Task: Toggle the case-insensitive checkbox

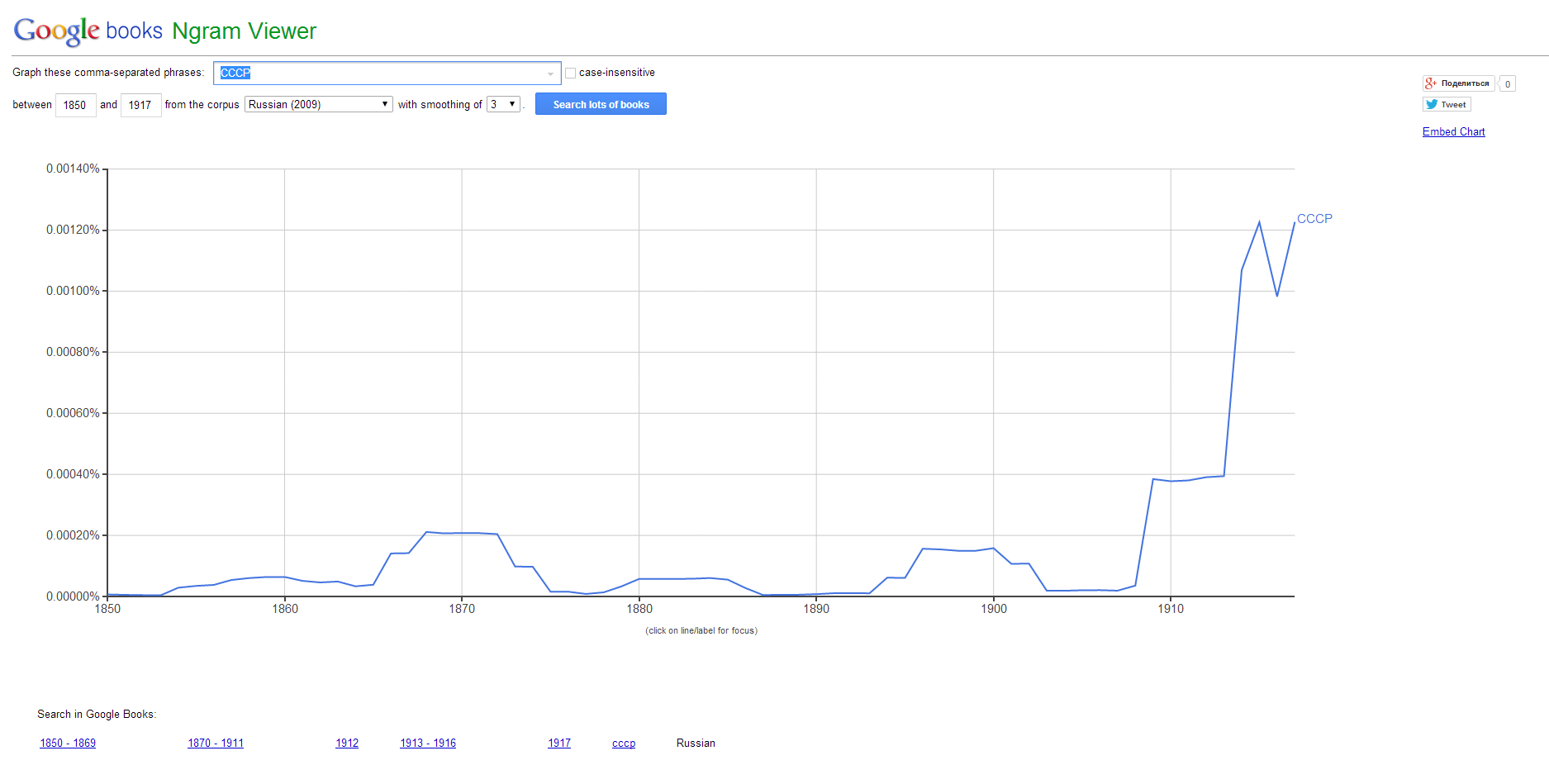Action: pyautogui.click(x=570, y=74)
